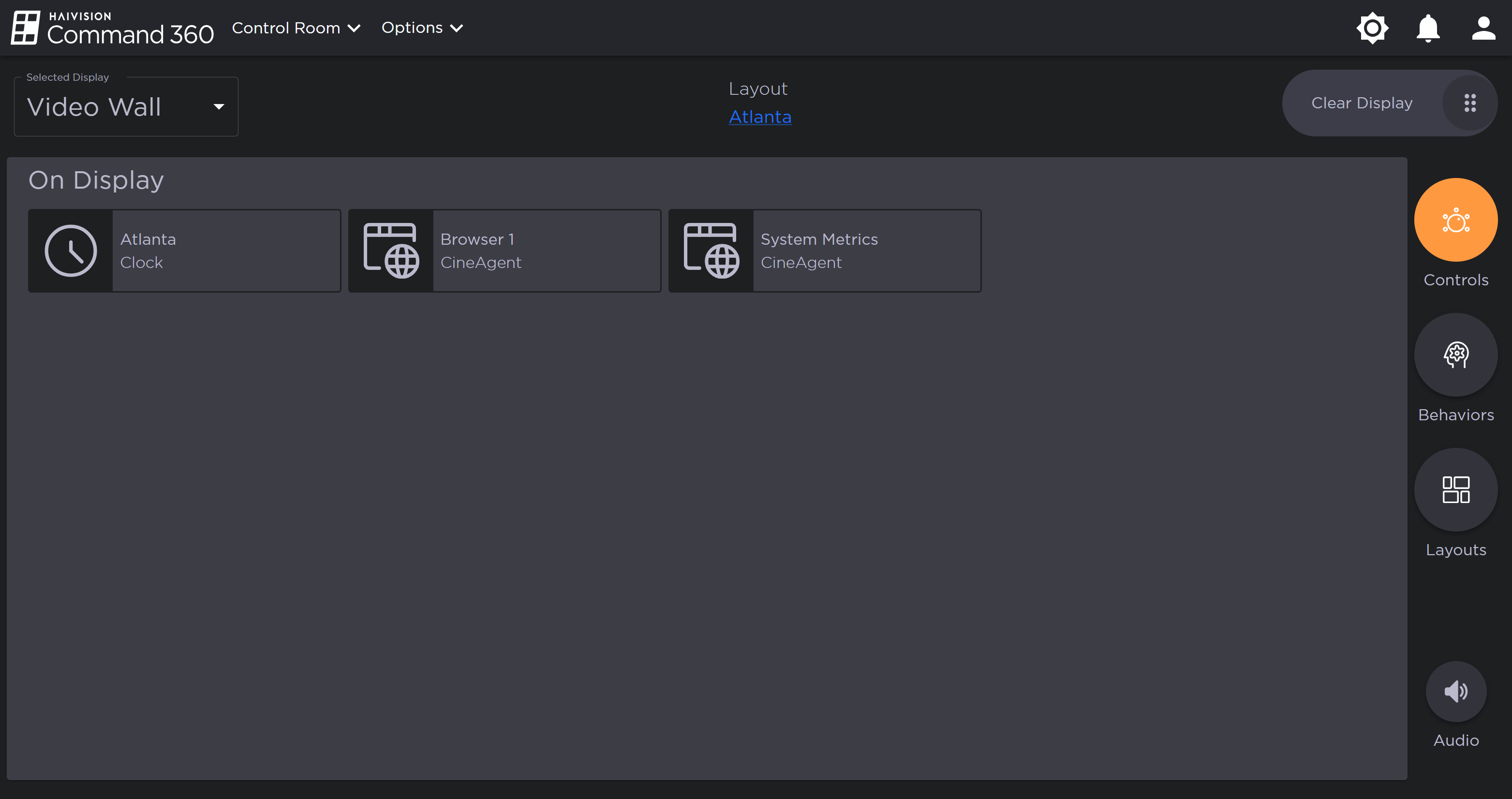The height and width of the screenshot is (799, 1512).
Task: Click the Audio speaker icon
Action: (x=1456, y=692)
